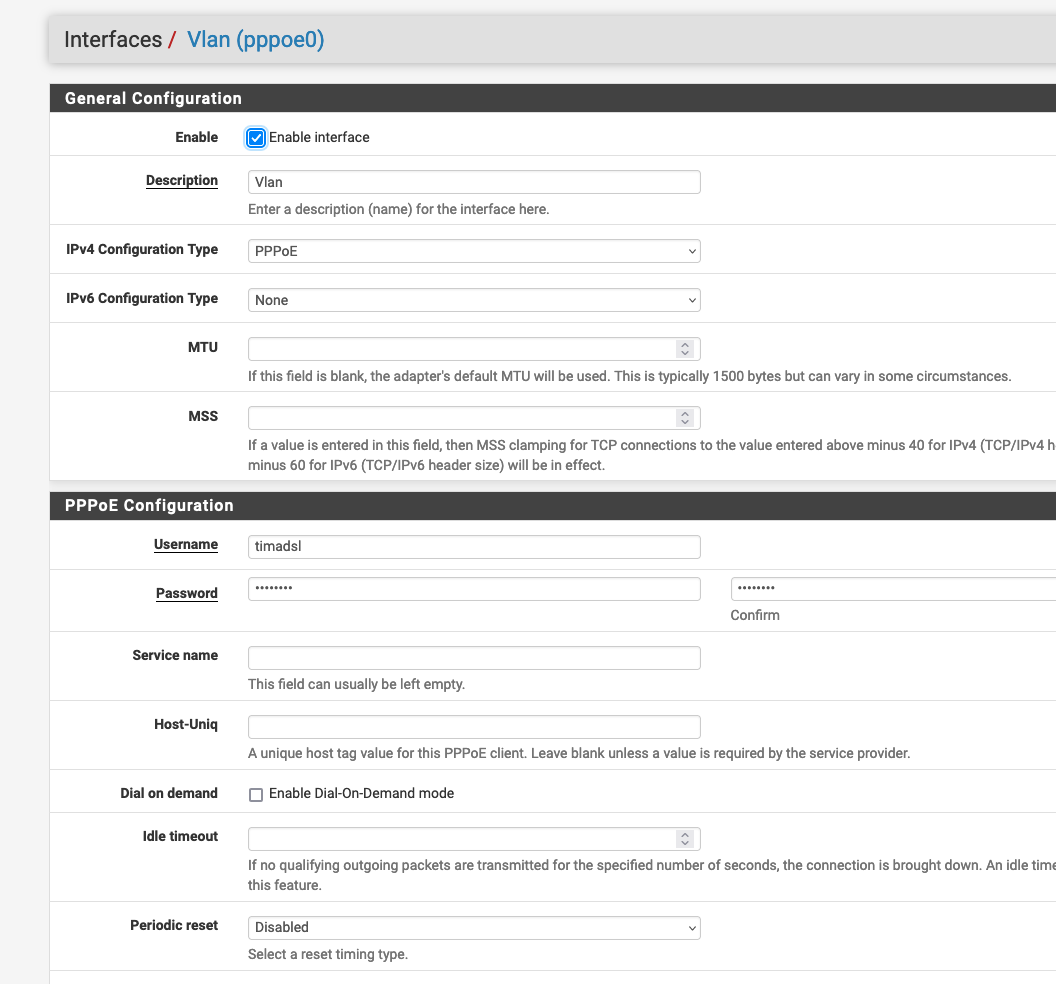This screenshot has height=984, width=1056.
Task: Click the MSS field stepper arrows
Action: pos(685,417)
